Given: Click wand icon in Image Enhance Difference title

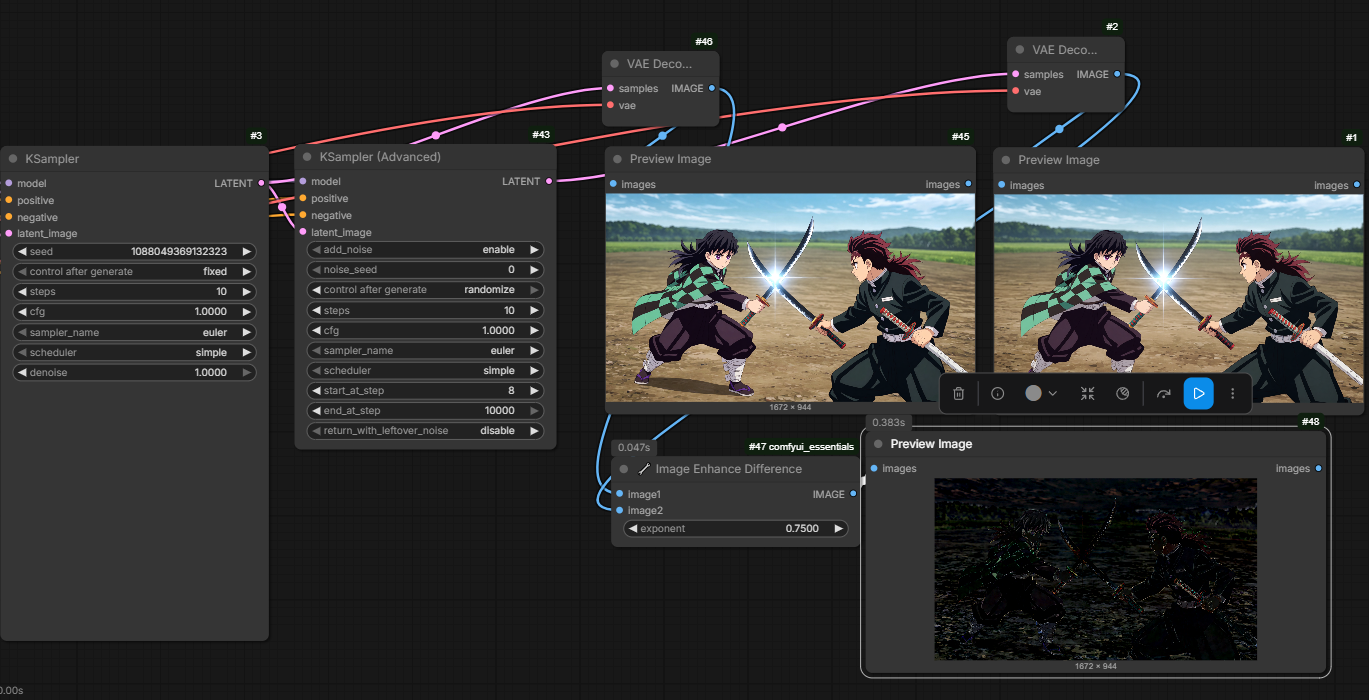Looking at the screenshot, I should (x=644, y=469).
